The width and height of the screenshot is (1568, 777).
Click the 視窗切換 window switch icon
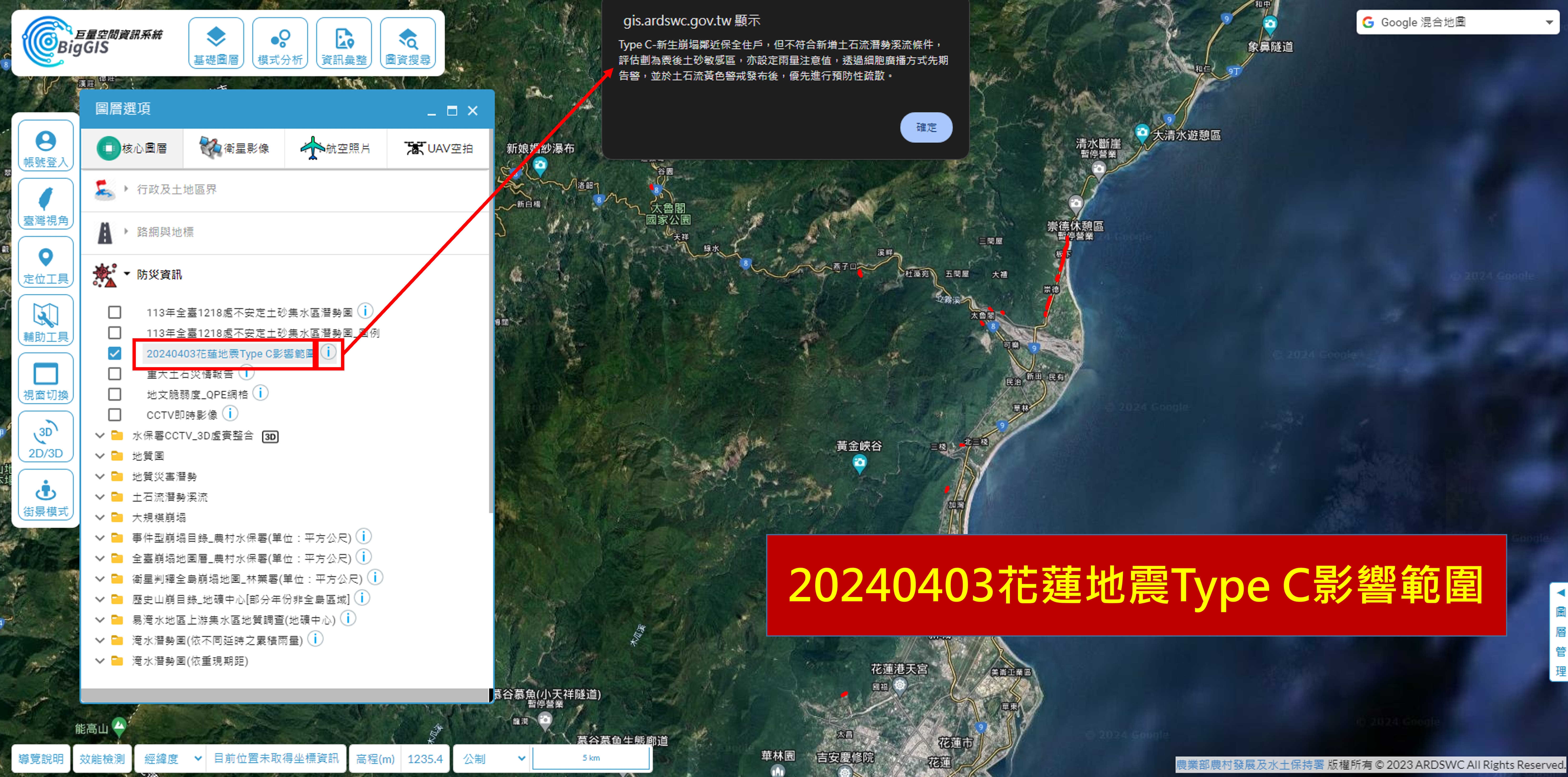(x=46, y=379)
